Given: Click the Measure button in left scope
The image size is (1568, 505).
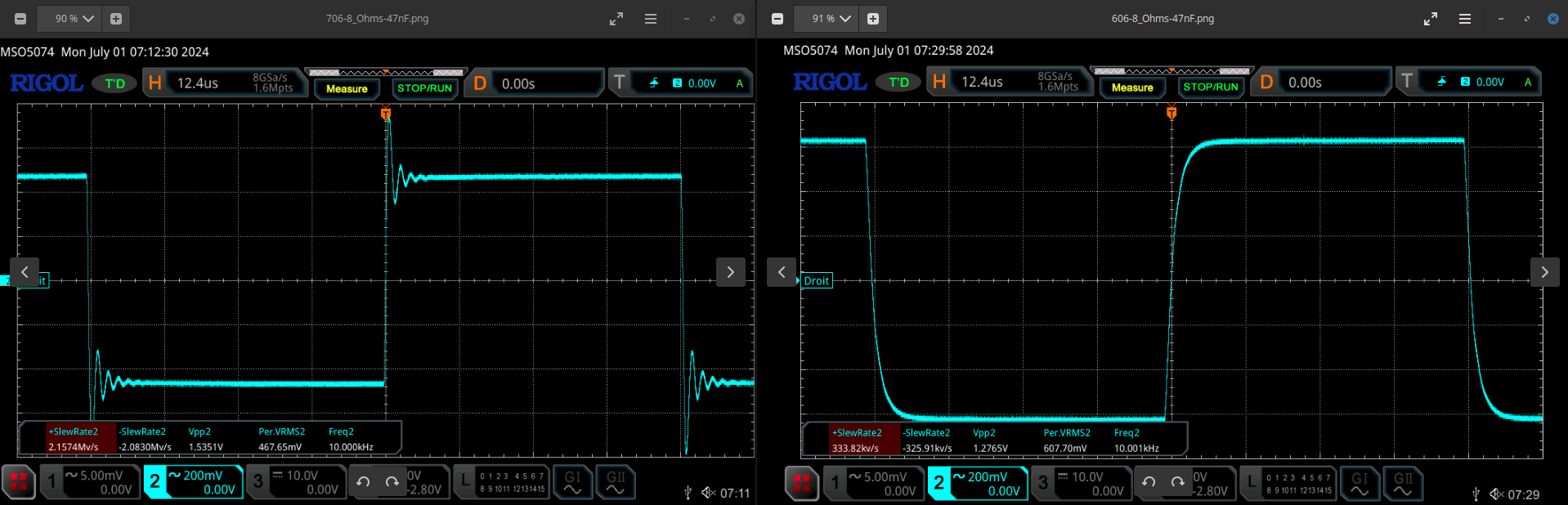Looking at the screenshot, I should click(347, 88).
